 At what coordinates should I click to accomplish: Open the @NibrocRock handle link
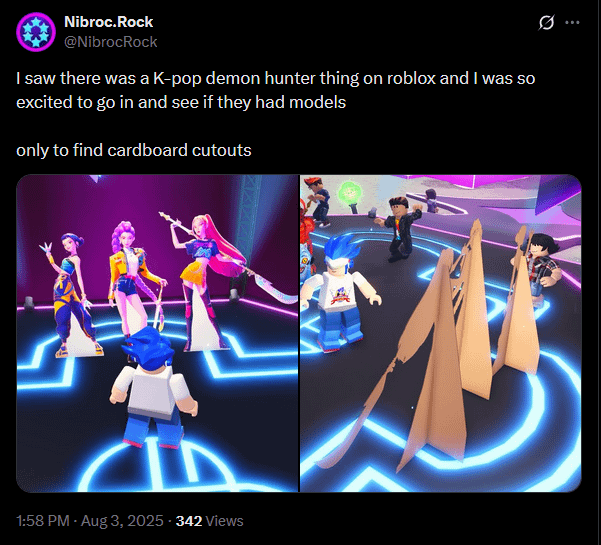(110, 42)
